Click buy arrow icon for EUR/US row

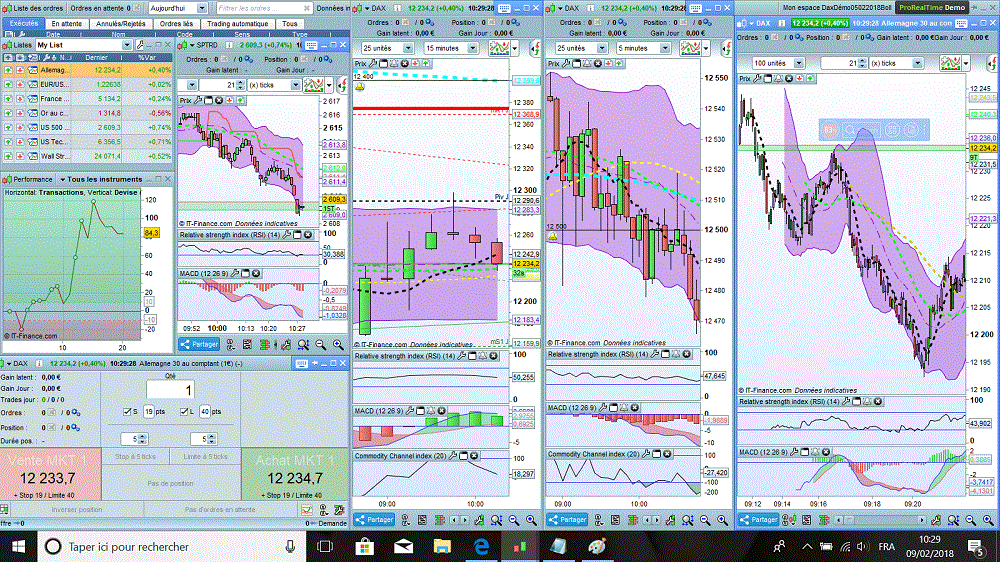(x=8, y=84)
